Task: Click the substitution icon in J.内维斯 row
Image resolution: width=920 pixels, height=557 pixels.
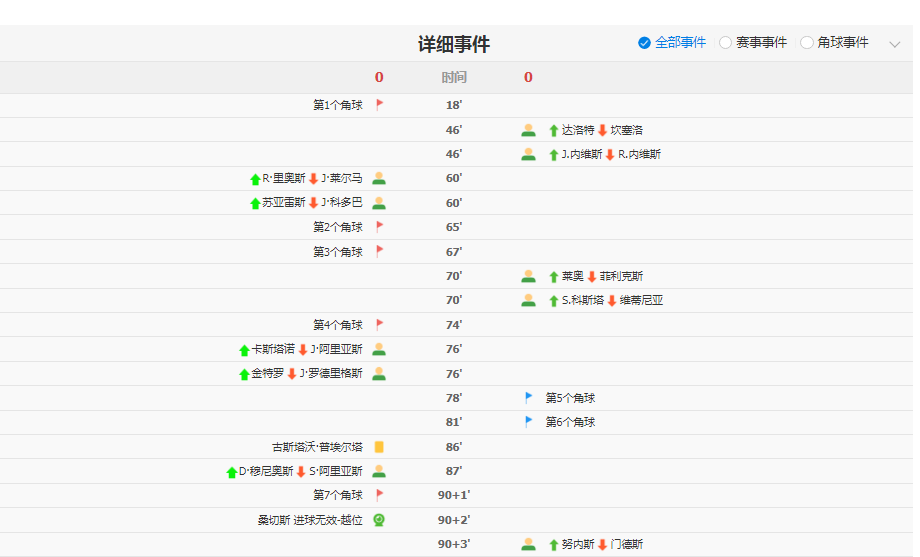Action: [x=529, y=154]
